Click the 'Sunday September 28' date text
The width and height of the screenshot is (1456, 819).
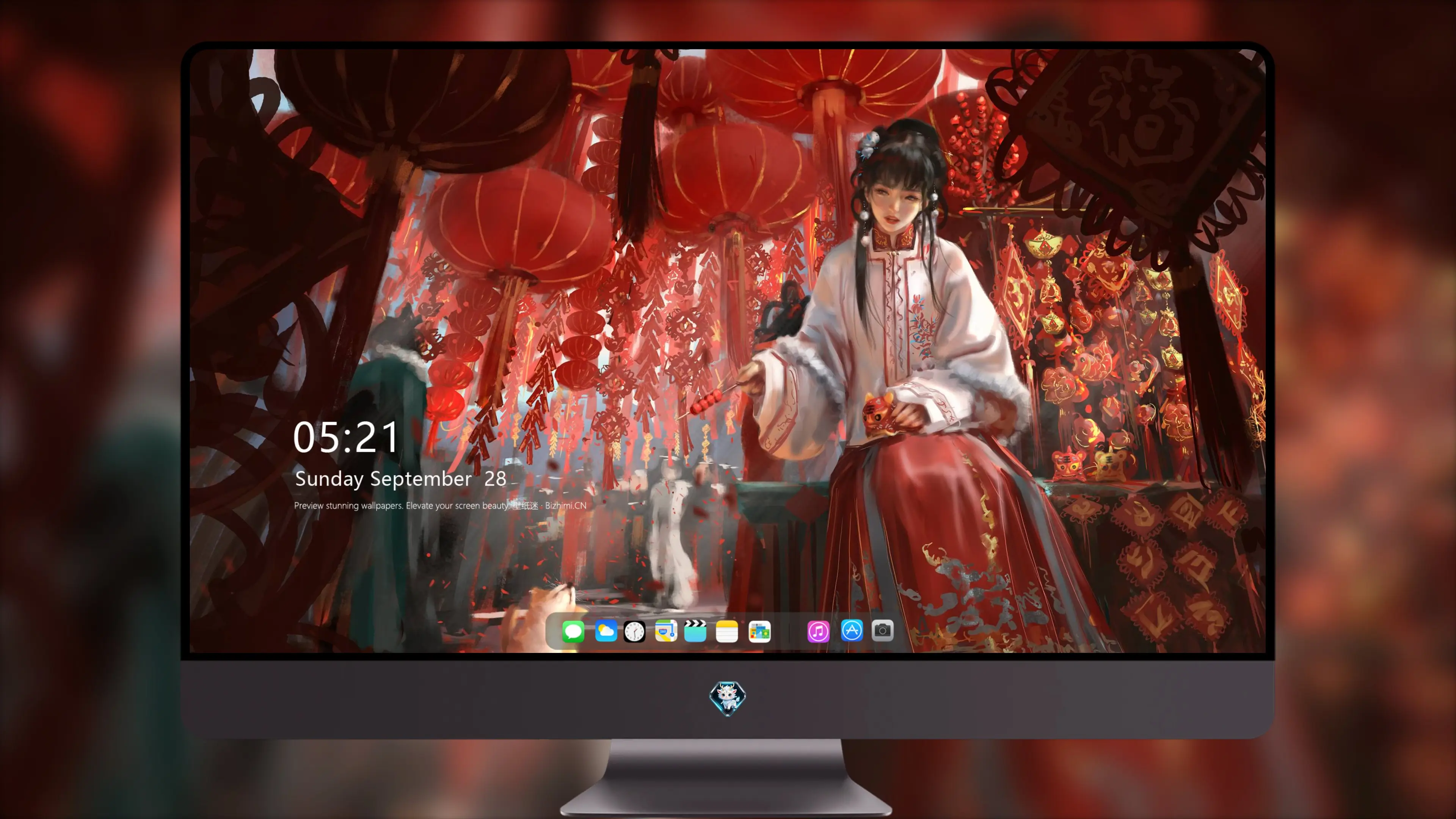pos(400,479)
